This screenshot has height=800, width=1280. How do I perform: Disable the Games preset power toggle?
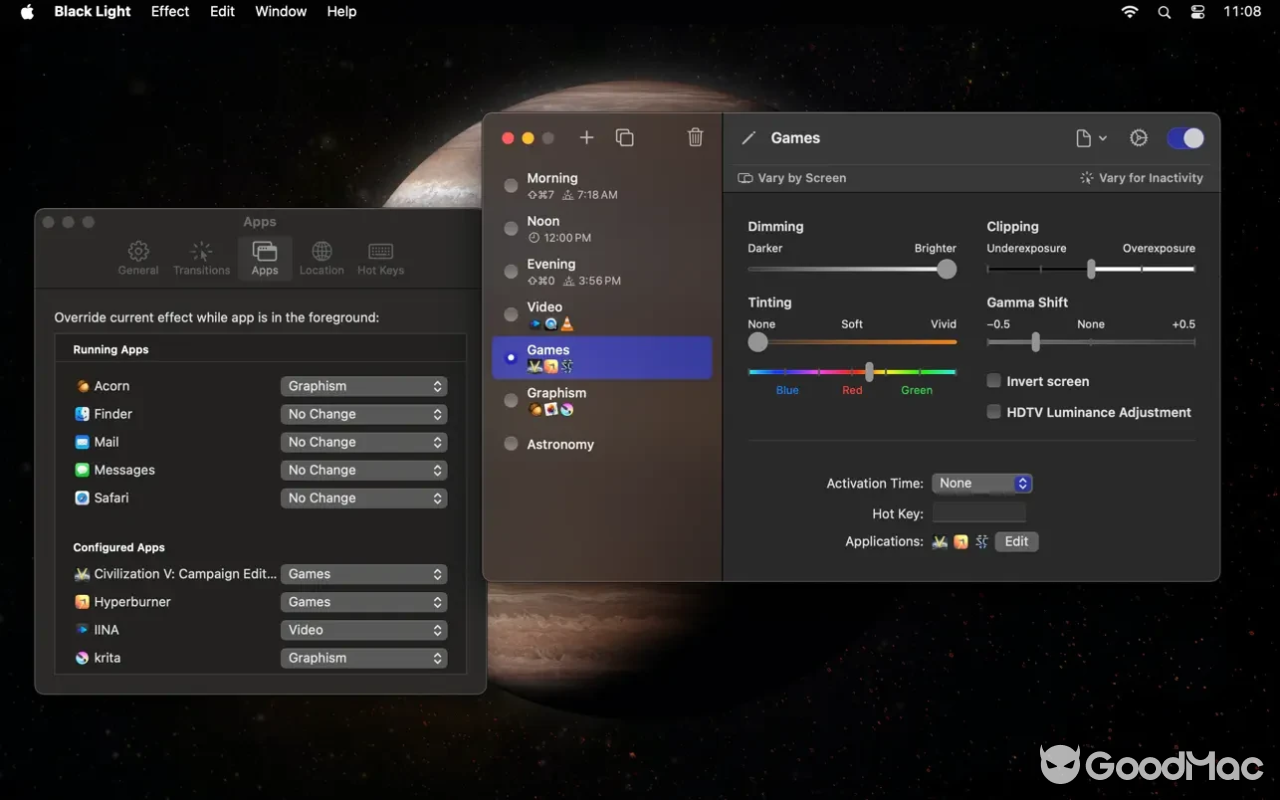click(1185, 138)
